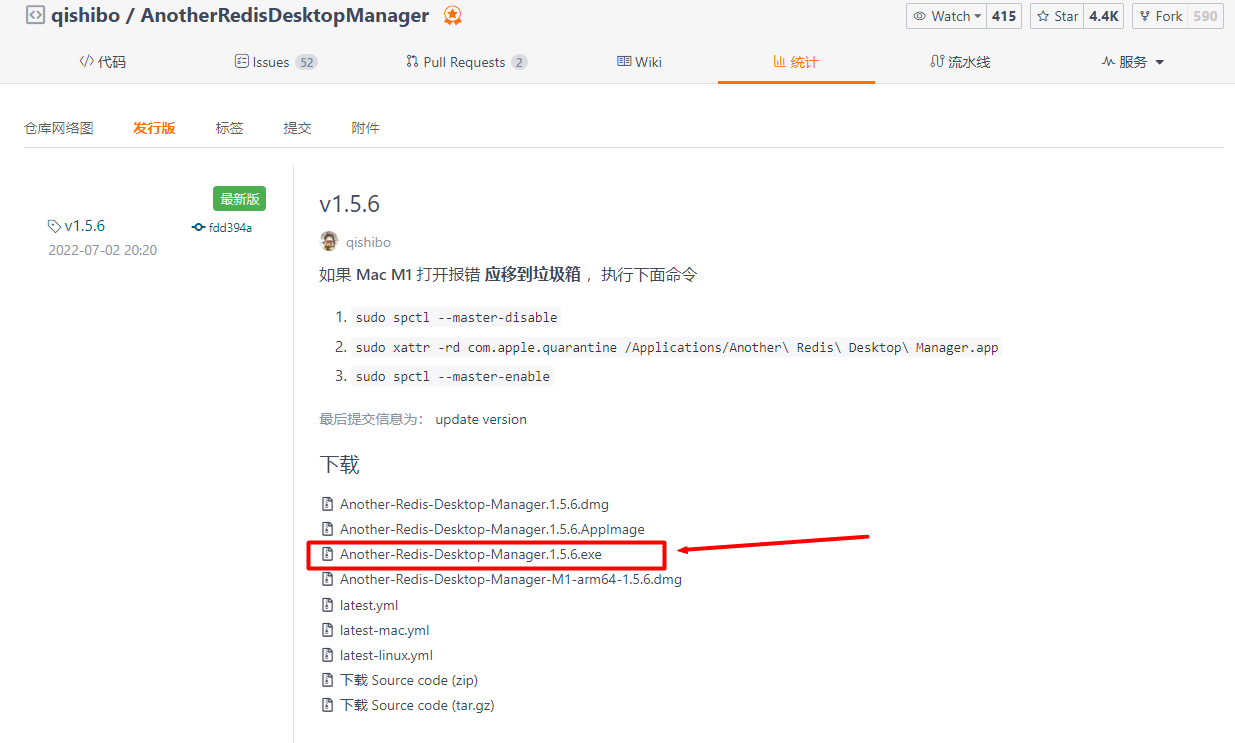Click the tag icon next to v1.5.6
The width and height of the screenshot is (1235, 743).
(x=54, y=227)
